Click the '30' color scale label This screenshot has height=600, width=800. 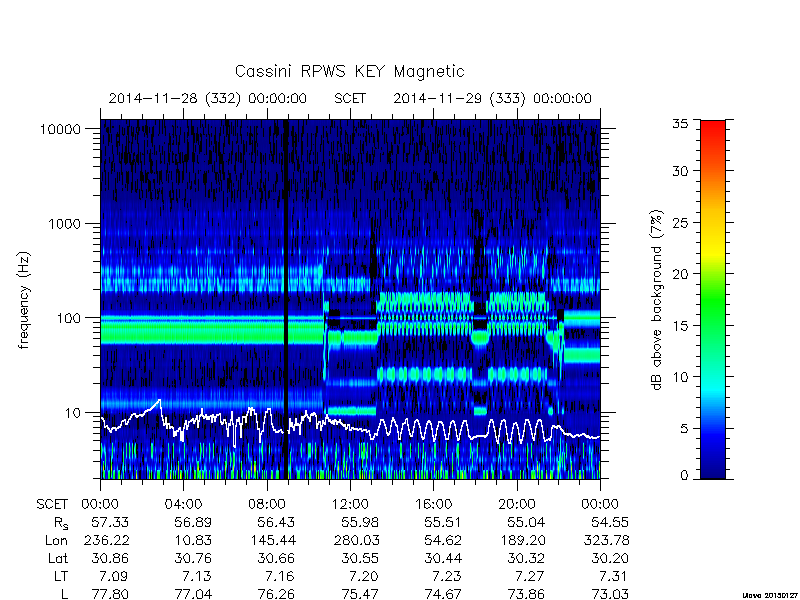(680, 171)
